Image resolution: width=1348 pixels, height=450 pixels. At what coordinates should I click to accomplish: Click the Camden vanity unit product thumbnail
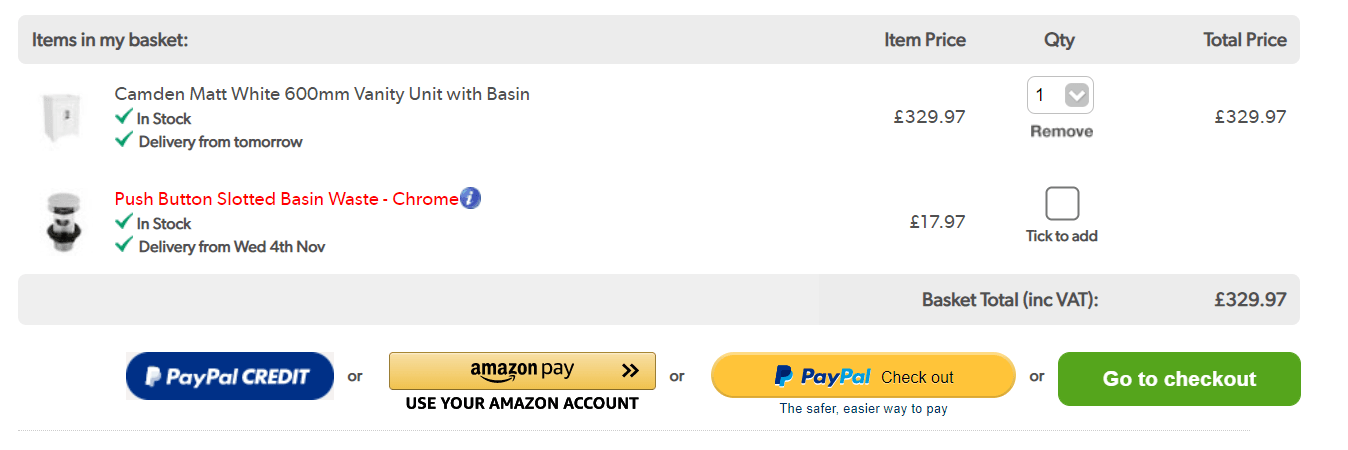click(59, 118)
